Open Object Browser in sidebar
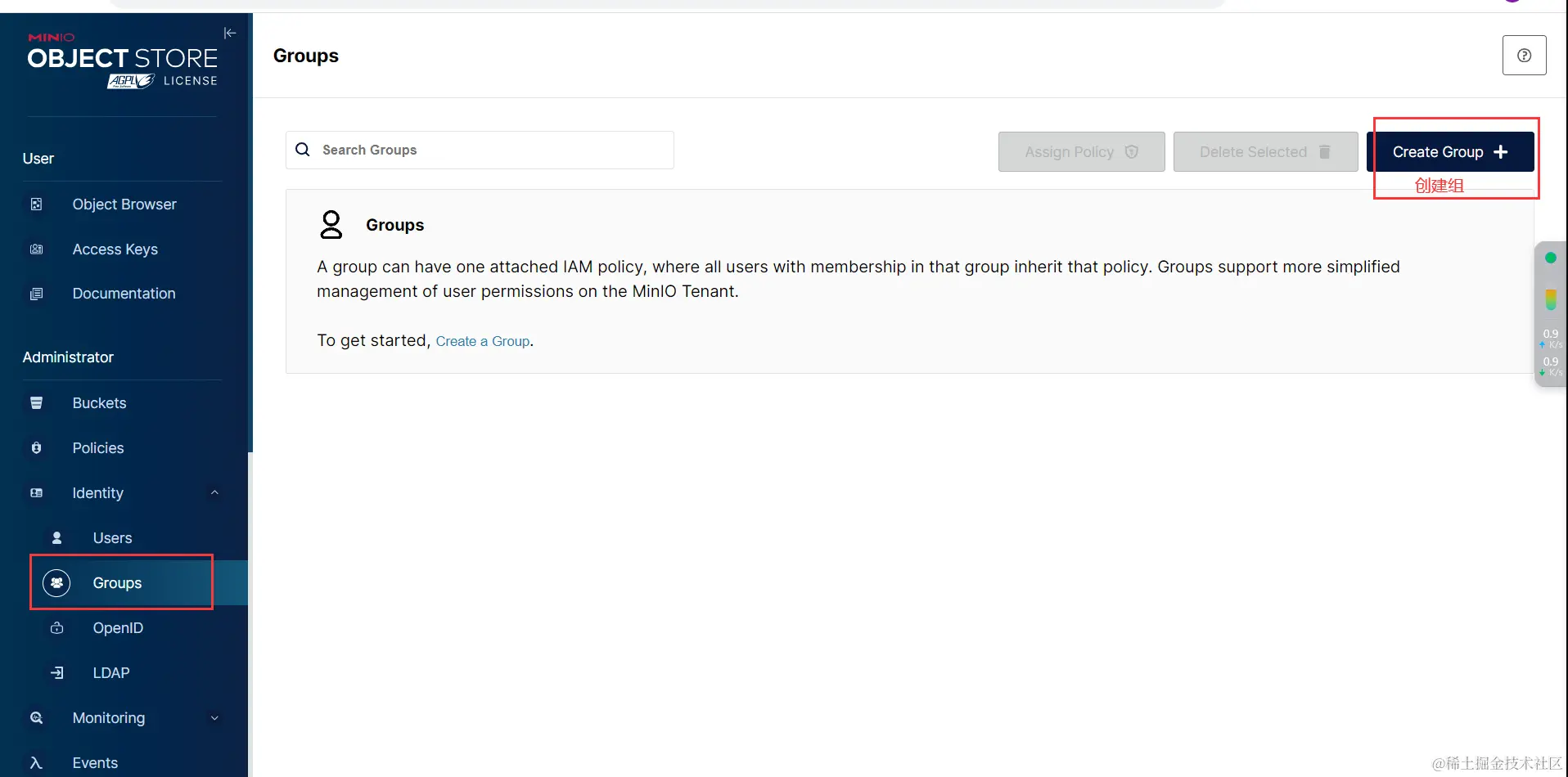The image size is (1568, 777). click(124, 204)
